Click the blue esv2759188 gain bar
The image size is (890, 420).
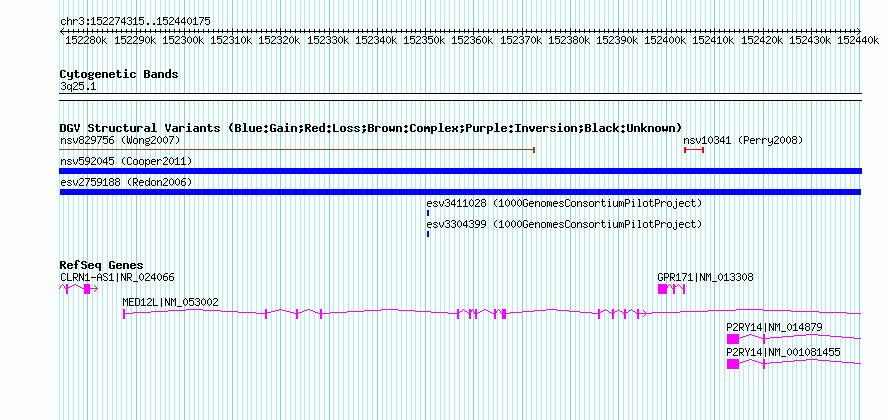click(460, 192)
